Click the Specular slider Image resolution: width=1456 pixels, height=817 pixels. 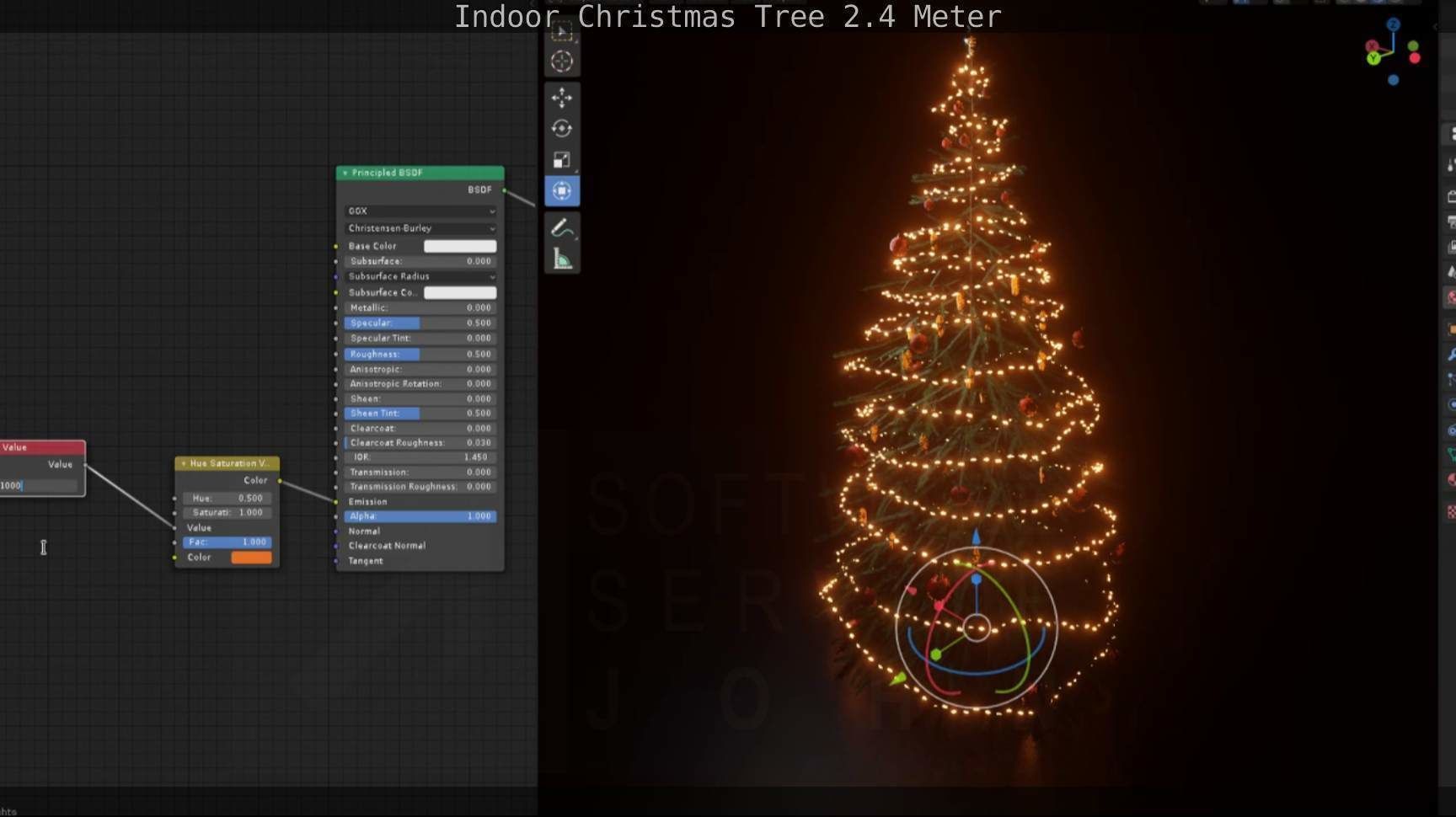tap(420, 323)
